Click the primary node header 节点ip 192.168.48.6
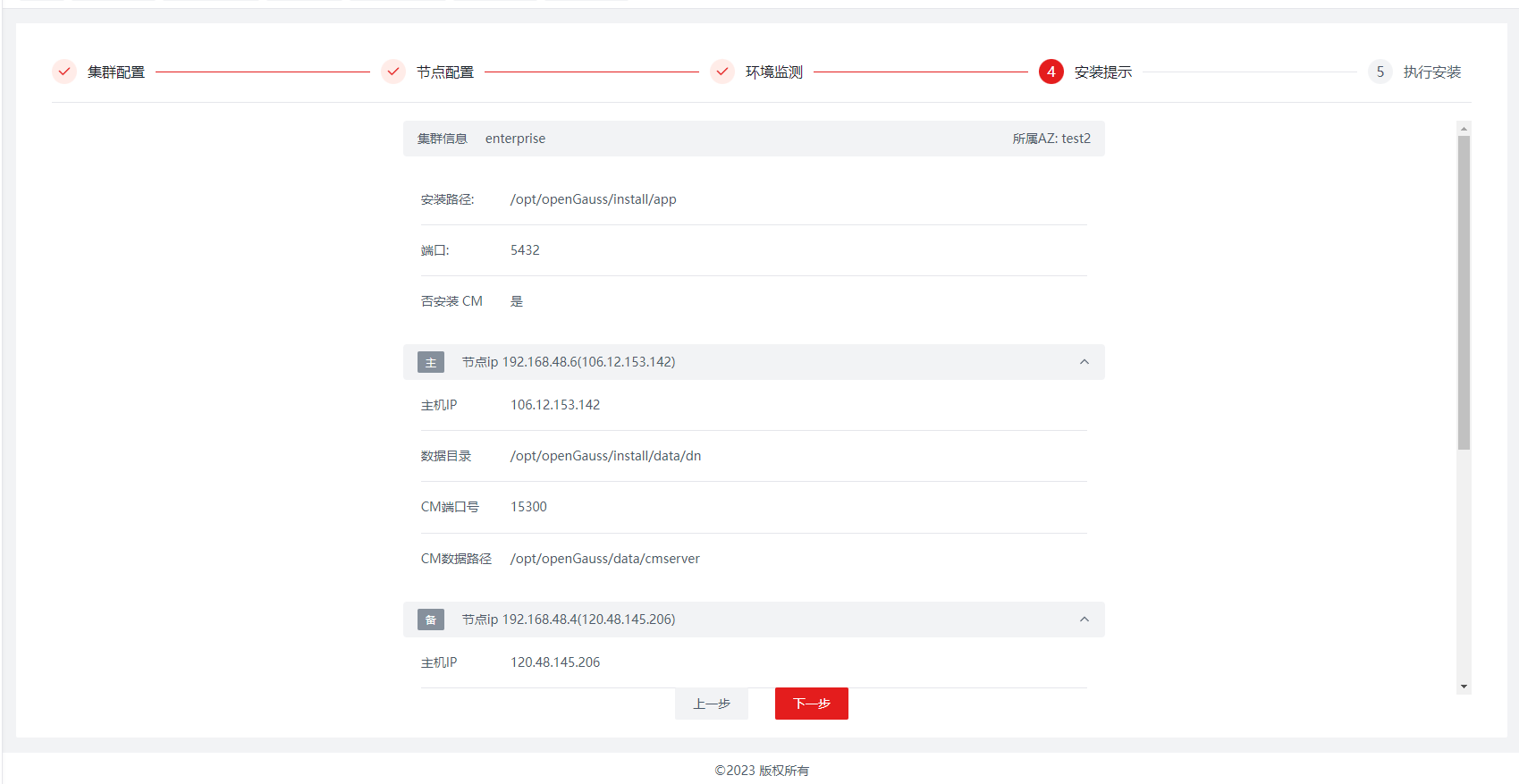Image resolution: width=1519 pixels, height=784 pixels. [x=569, y=362]
